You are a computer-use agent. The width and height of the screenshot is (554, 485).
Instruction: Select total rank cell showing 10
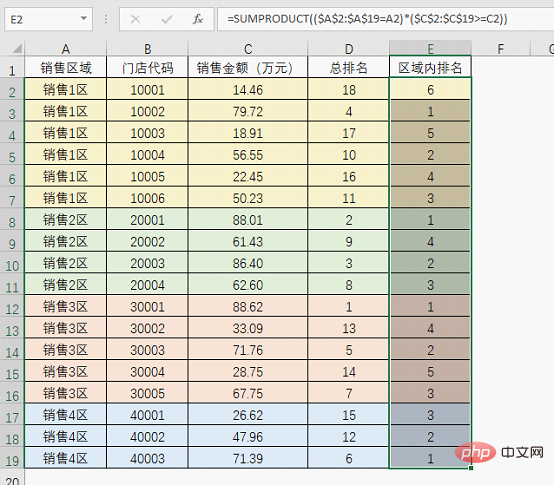click(x=349, y=155)
